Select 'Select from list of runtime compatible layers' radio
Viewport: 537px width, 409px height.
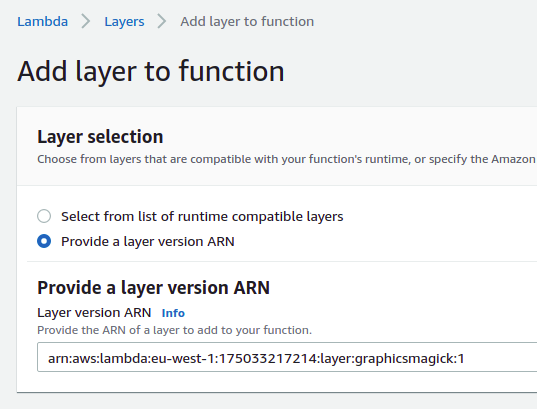point(44,216)
